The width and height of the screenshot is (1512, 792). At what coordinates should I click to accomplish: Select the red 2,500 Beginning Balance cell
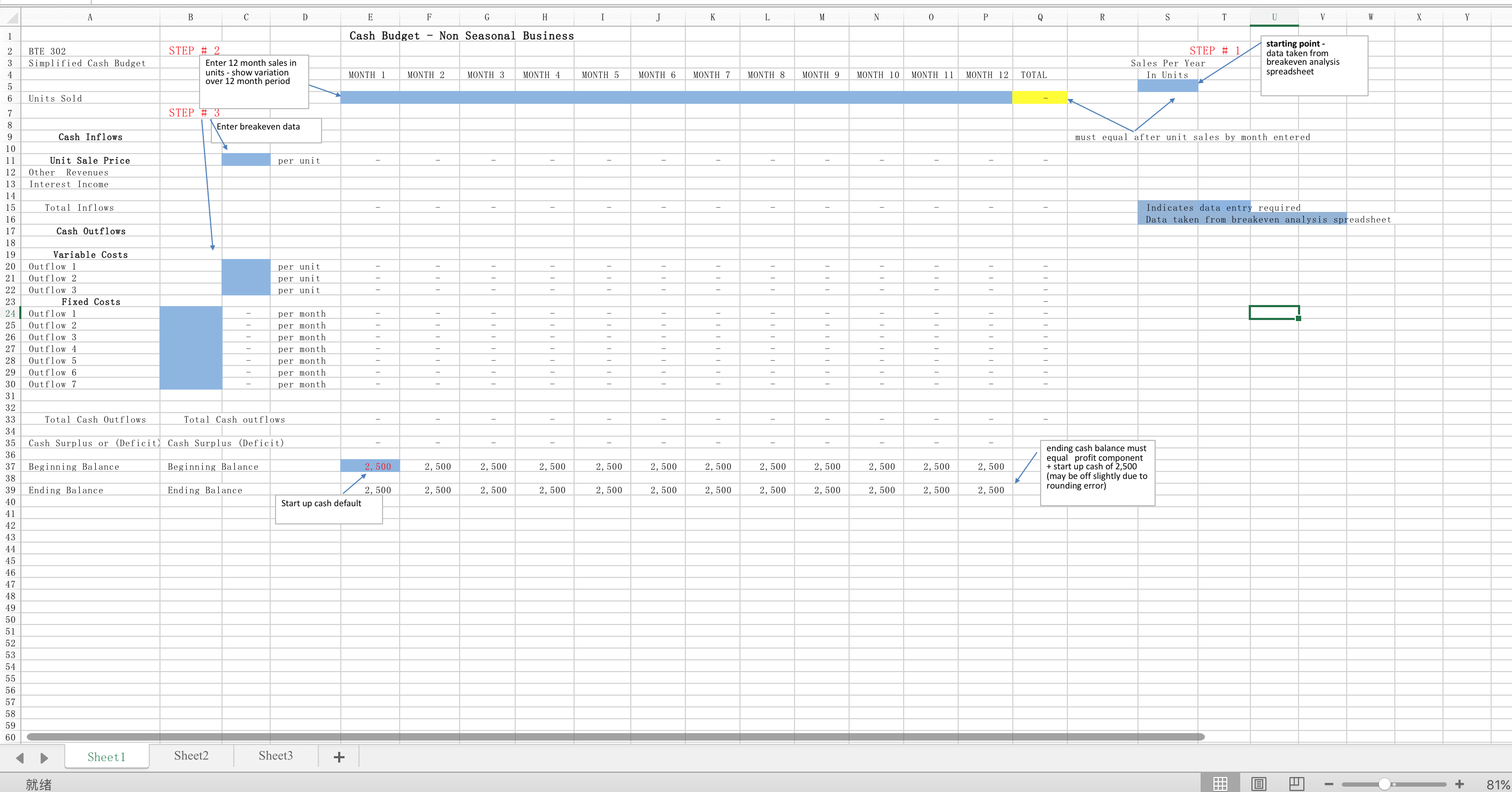pos(370,466)
